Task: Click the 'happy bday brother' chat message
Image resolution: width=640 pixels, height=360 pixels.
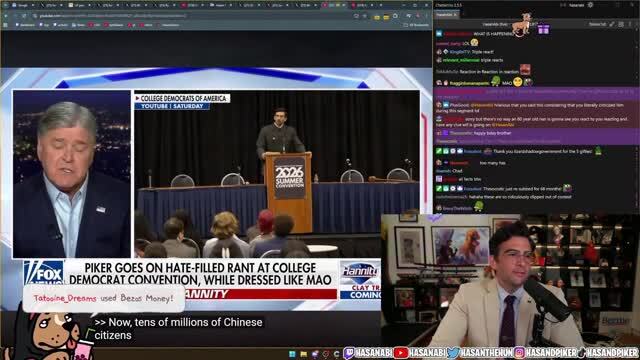Action: (492, 133)
